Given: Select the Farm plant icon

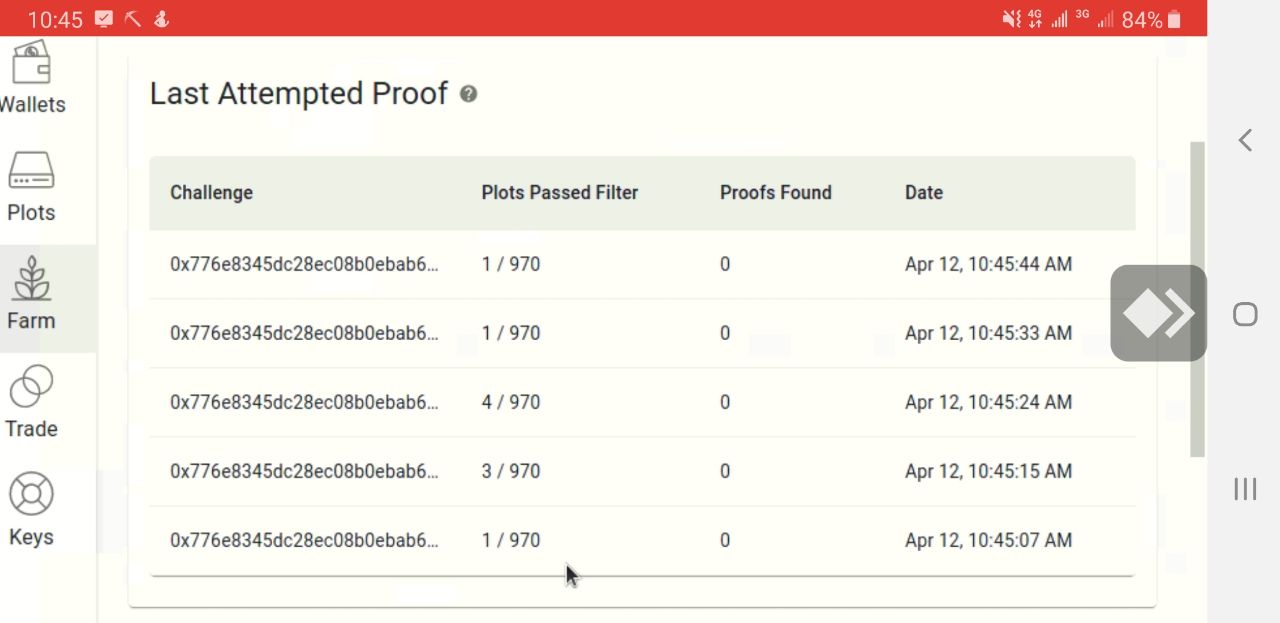Looking at the screenshot, I should click(31, 278).
